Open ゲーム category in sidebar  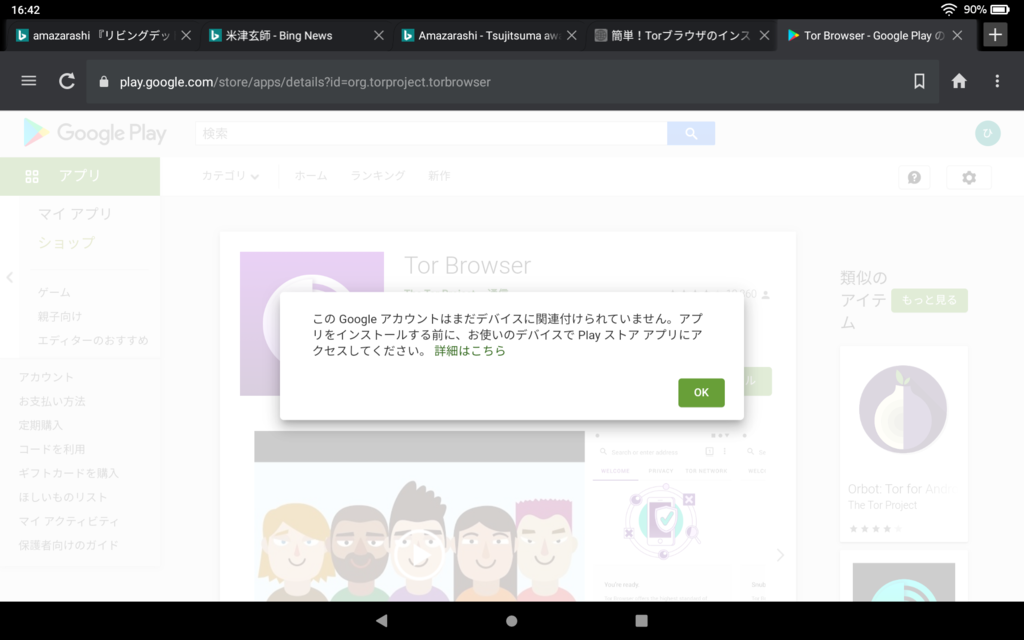click(54, 293)
